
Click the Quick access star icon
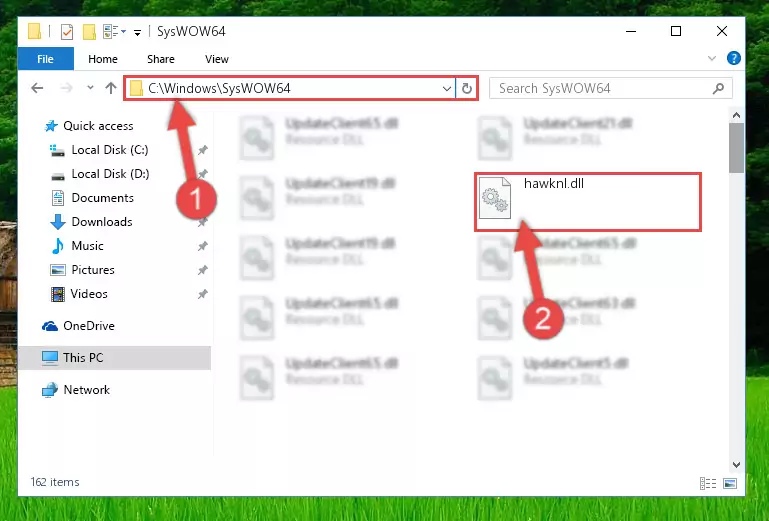(51, 126)
